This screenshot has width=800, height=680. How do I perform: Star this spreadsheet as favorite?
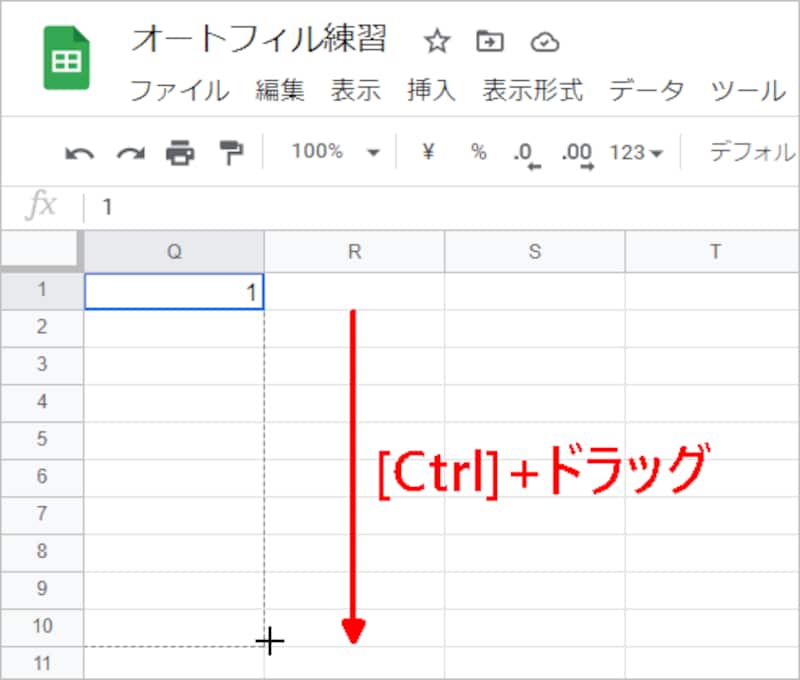click(437, 42)
